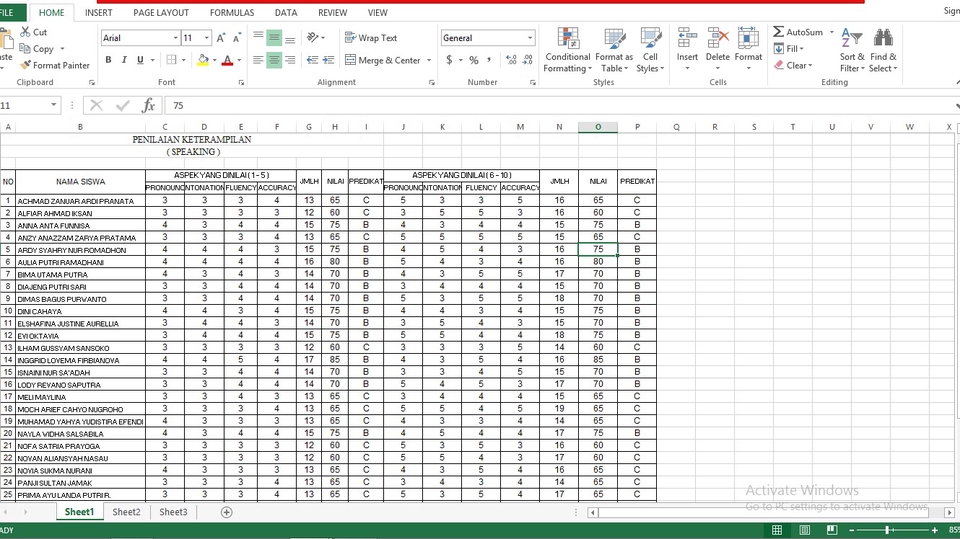Toggle Align Right
Viewport: 960px width, 539px height.
click(290, 60)
